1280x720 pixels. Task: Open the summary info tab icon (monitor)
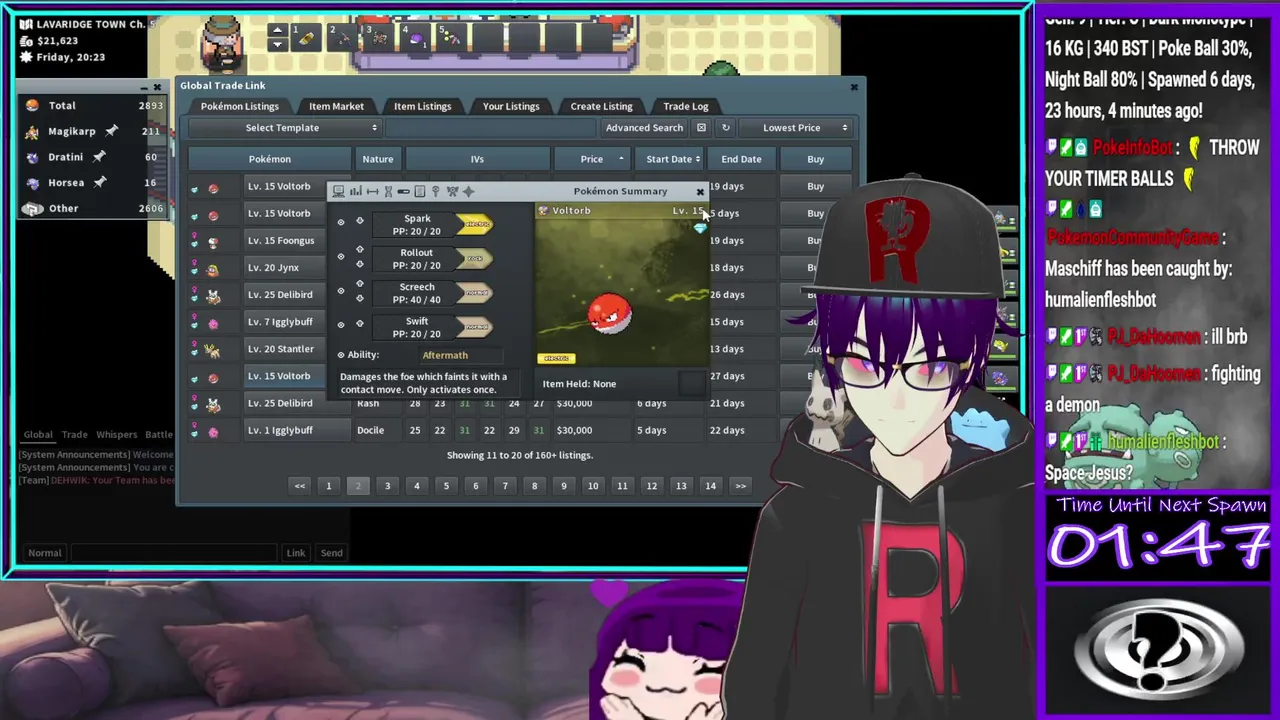pos(339,191)
